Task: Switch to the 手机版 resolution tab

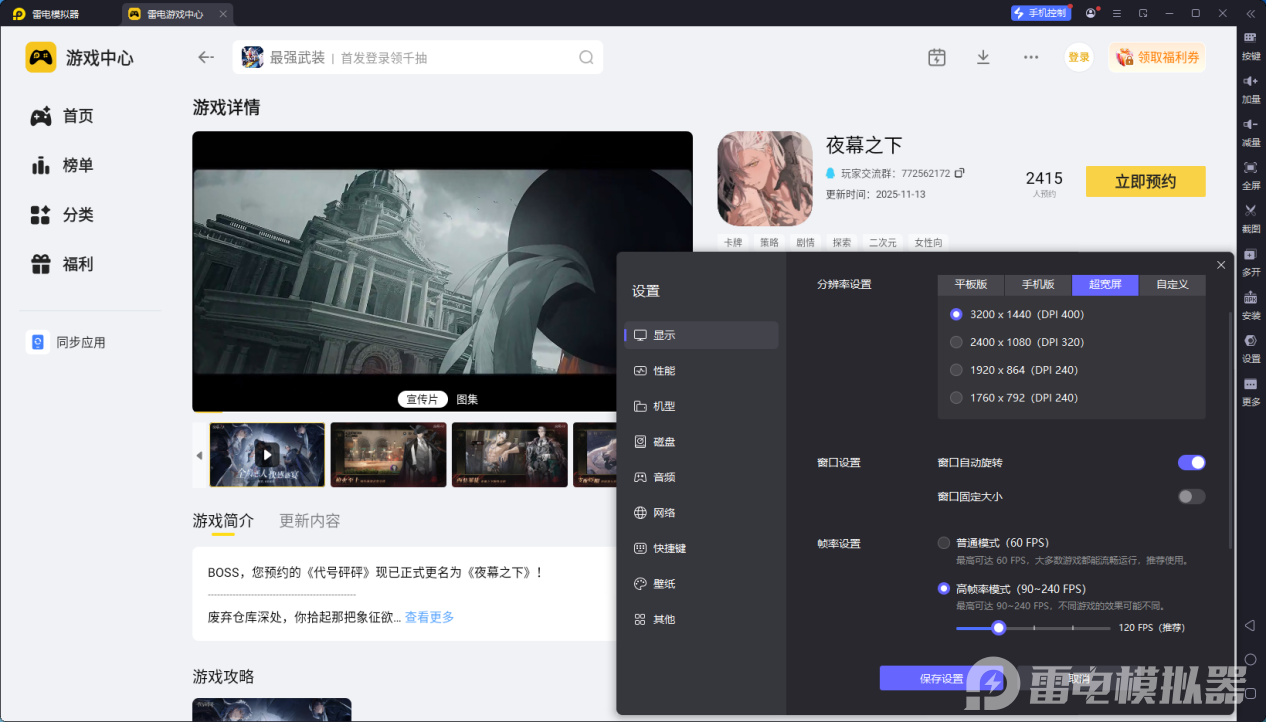Action: pos(1037,285)
